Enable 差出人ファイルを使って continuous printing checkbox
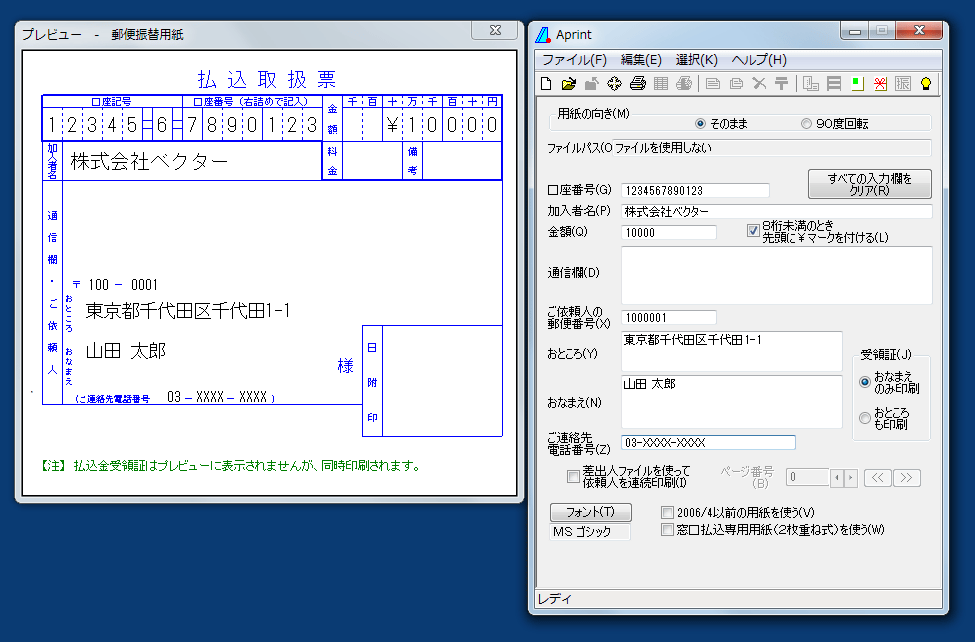Screen dimensions: 975x642 pyautogui.click(x=573, y=477)
